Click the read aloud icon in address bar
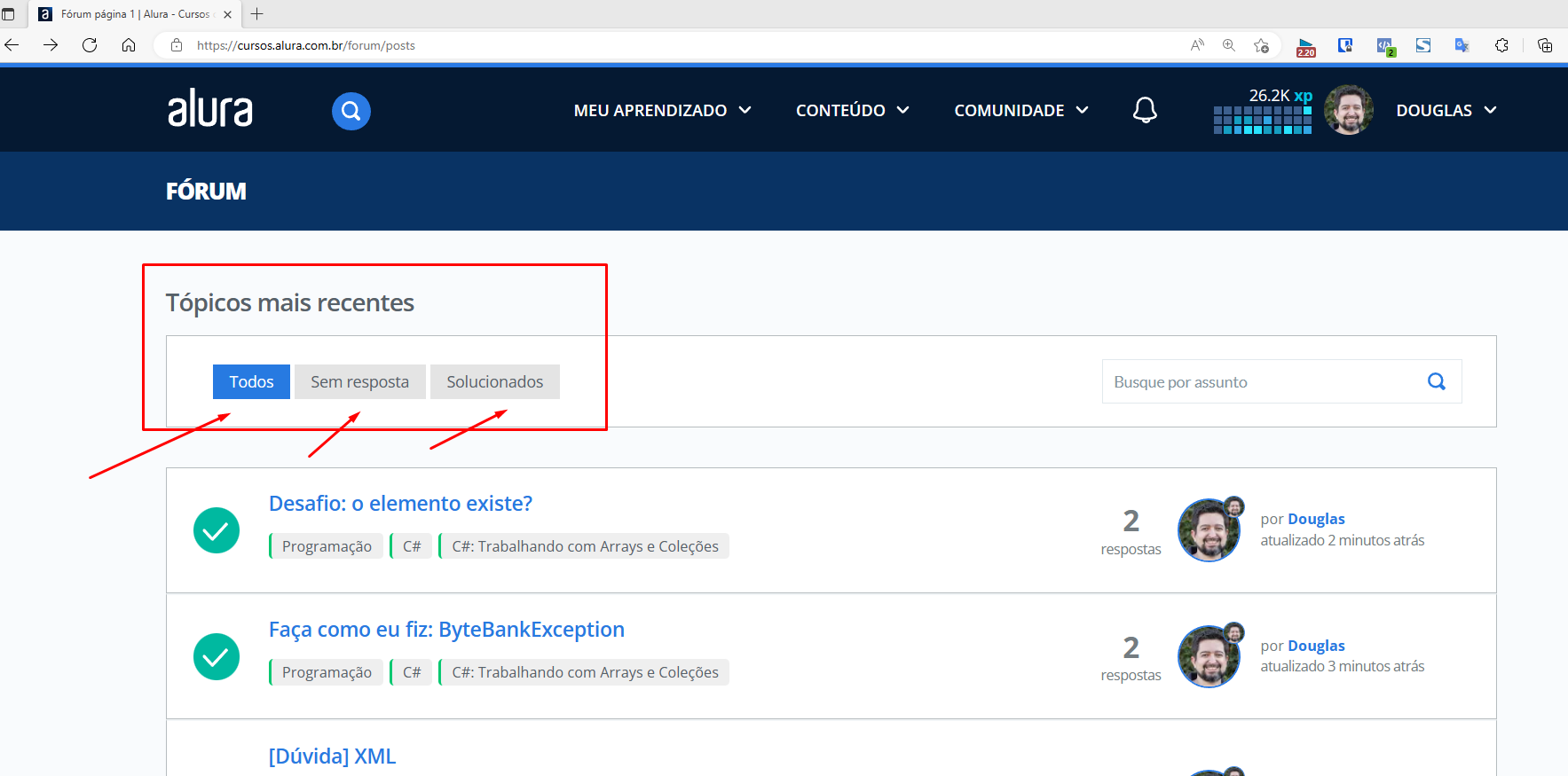This screenshot has width=1568, height=776. (x=1197, y=45)
